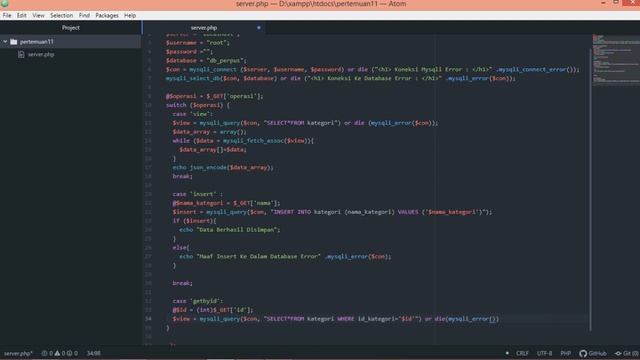Open the Edit menu

[x=22, y=16]
